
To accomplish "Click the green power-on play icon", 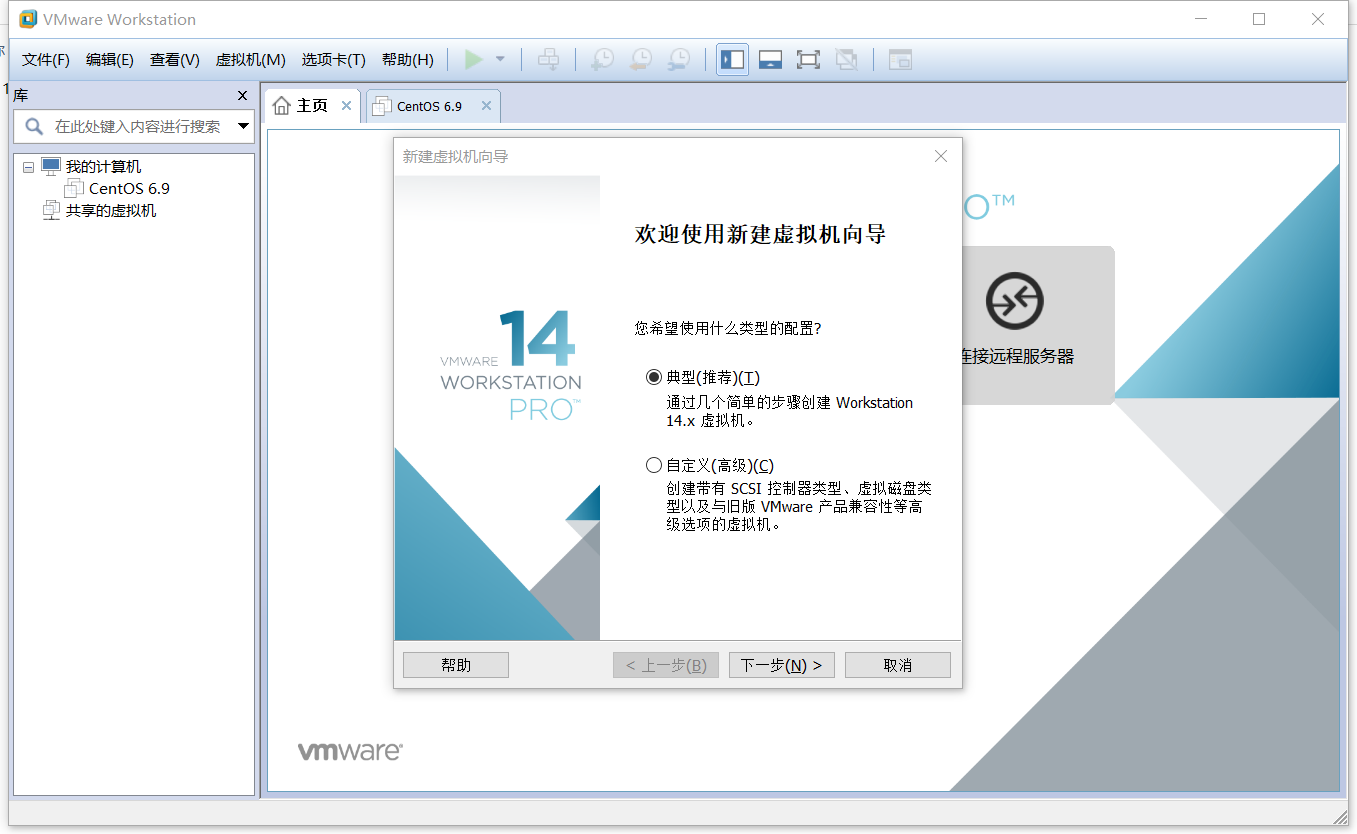I will 474,60.
